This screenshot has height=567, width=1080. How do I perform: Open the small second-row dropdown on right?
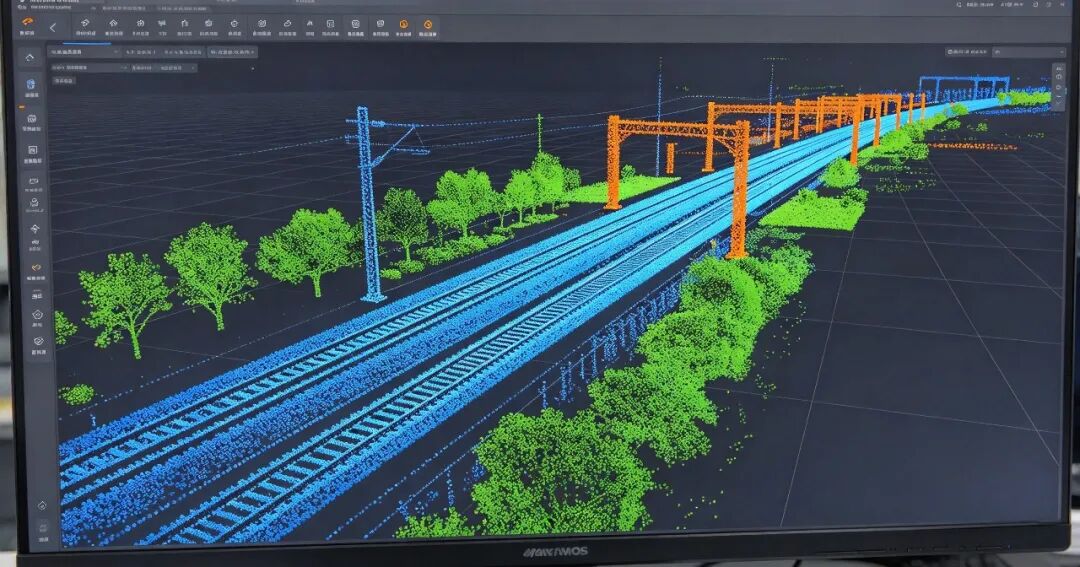coord(176,68)
